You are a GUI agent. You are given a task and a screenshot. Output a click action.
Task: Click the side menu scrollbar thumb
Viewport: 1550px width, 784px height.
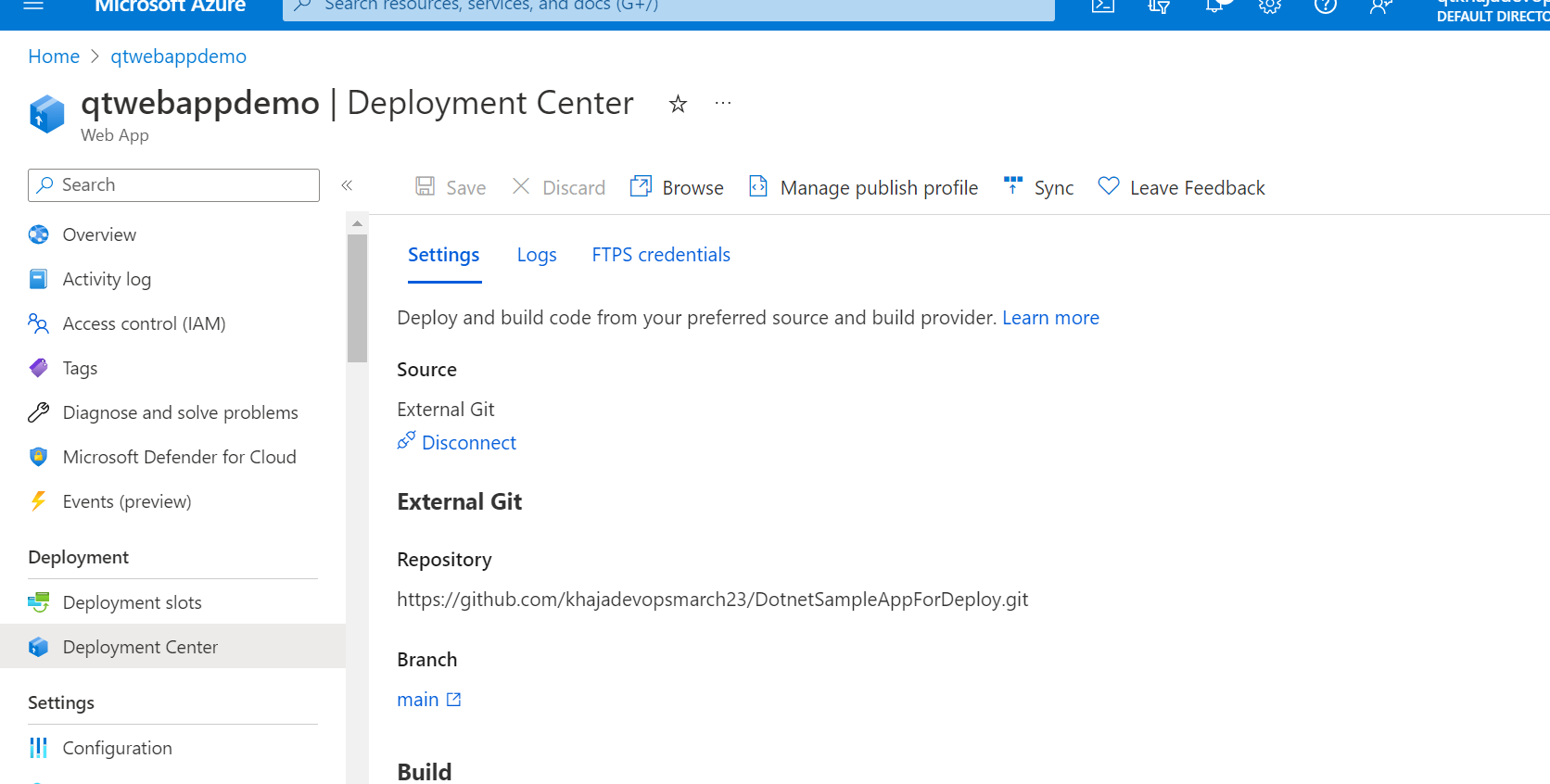coord(357,297)
